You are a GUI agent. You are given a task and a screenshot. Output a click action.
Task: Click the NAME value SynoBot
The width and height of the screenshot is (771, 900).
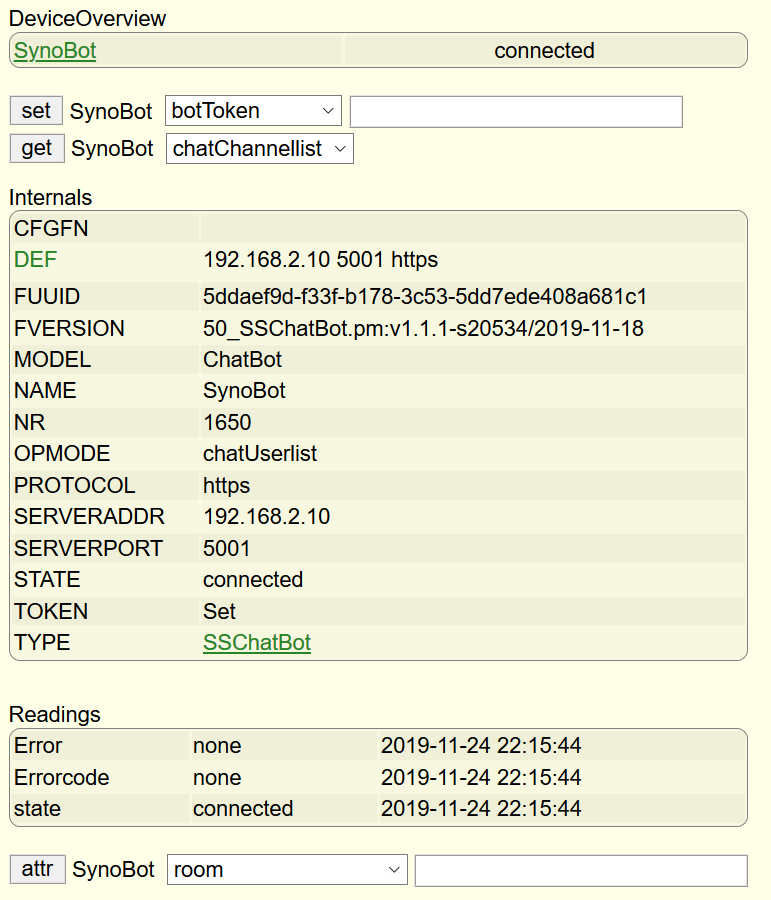coord(244,391)
